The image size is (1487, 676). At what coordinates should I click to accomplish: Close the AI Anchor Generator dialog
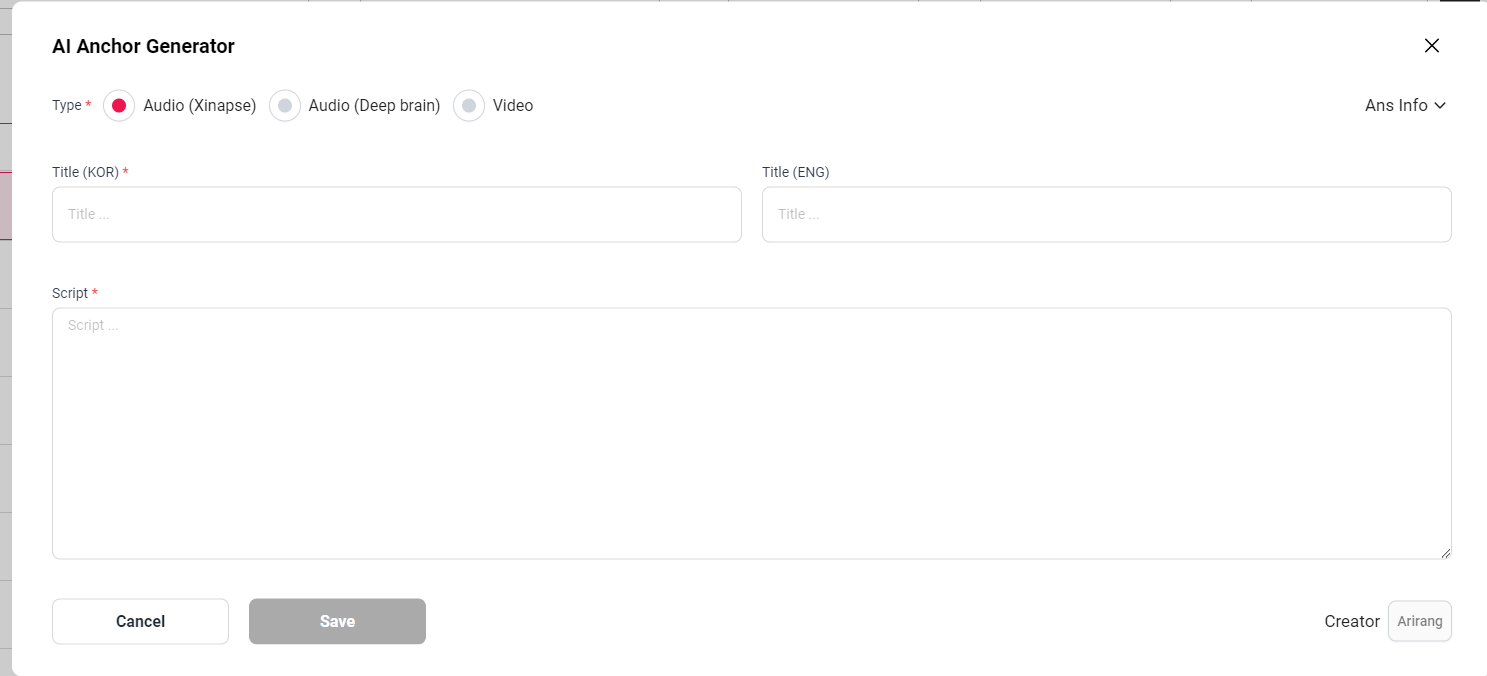[x=1431, y=46]
